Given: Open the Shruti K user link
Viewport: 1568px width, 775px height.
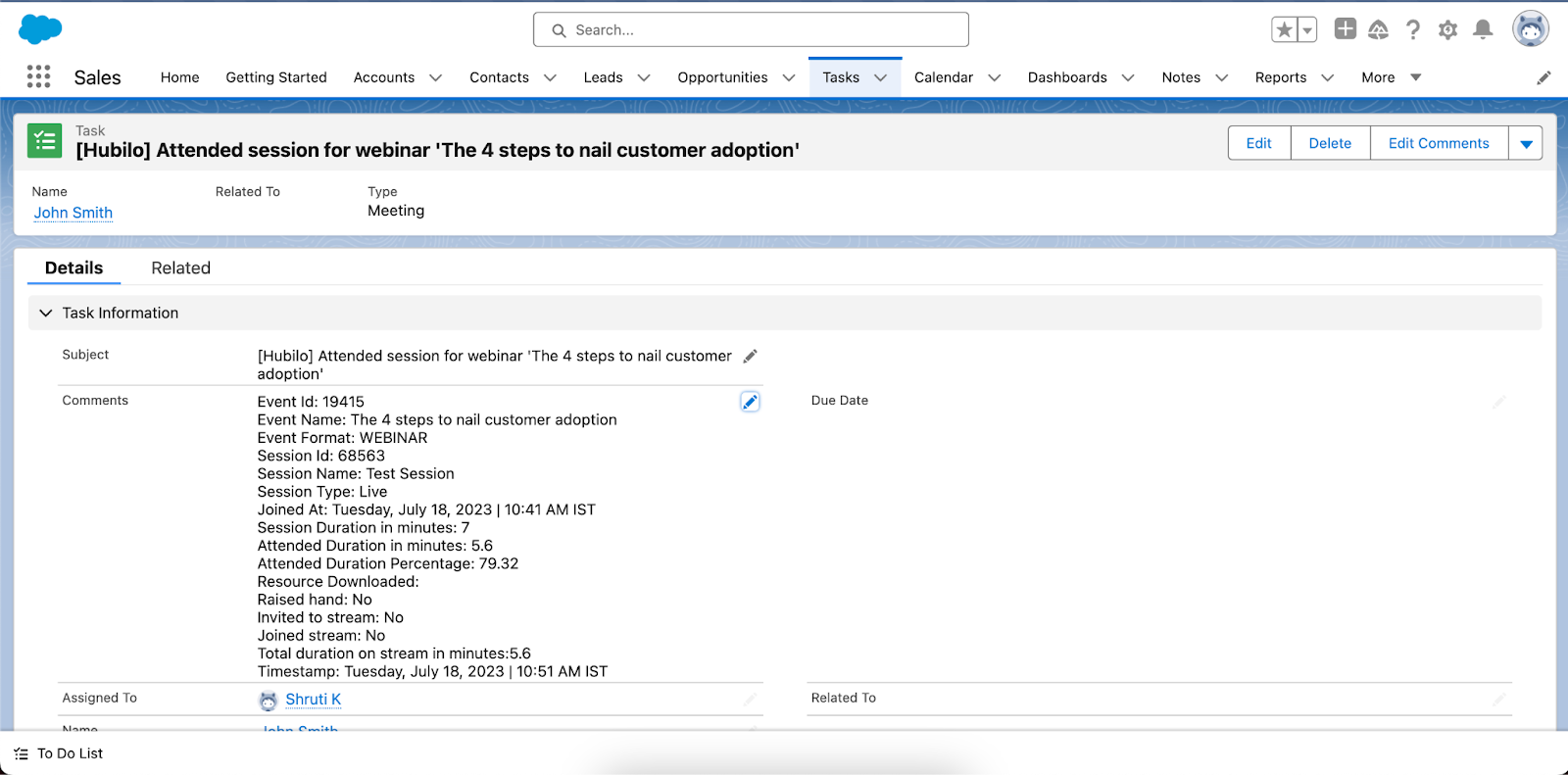Looking at the screenshot, I should [x=313, y=700].
